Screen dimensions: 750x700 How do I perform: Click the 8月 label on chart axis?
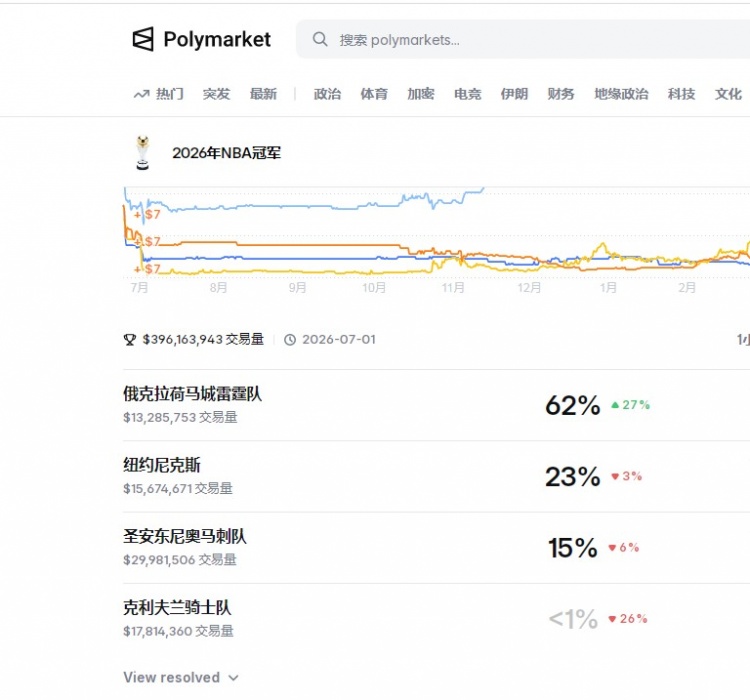point(219,288)
